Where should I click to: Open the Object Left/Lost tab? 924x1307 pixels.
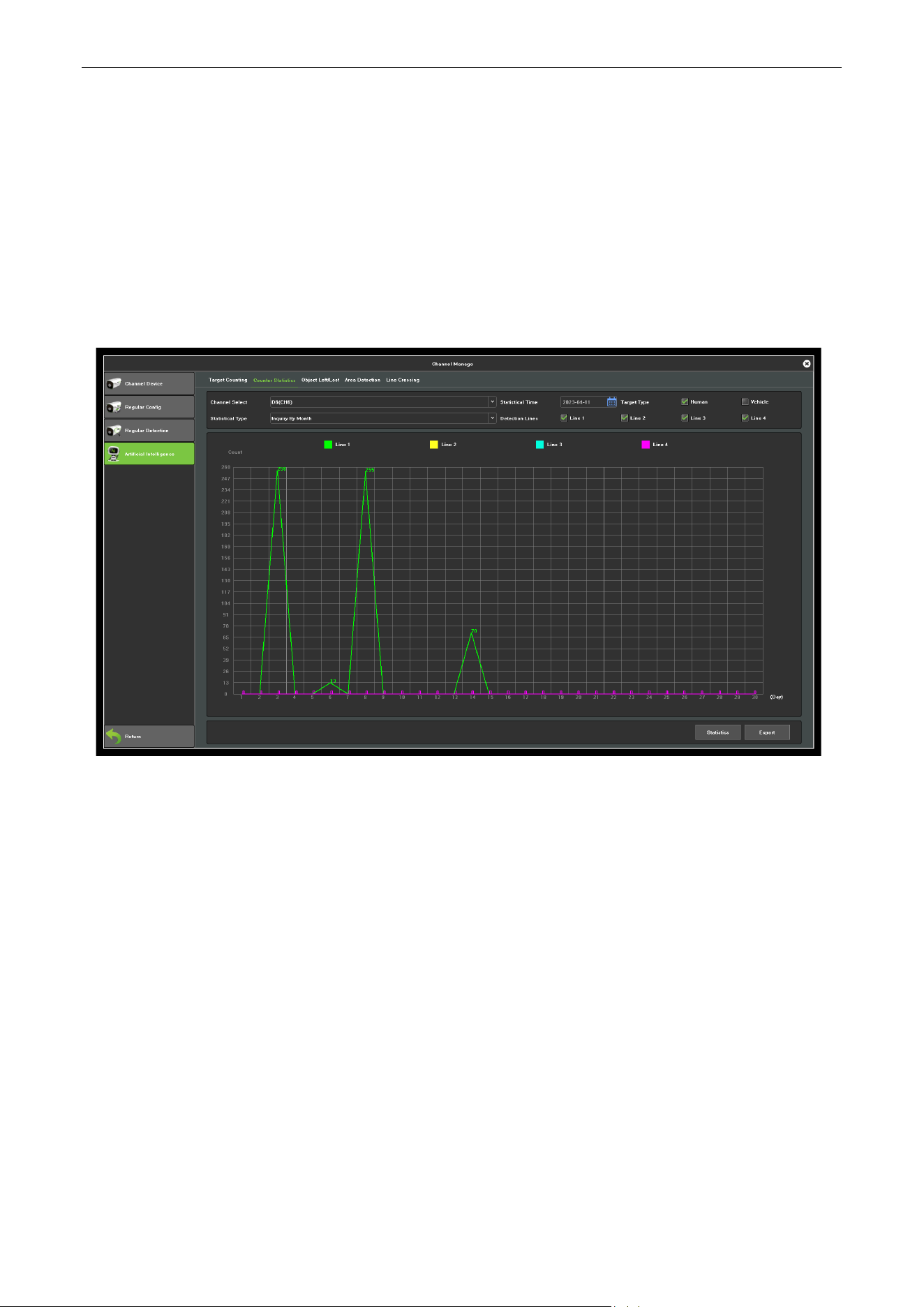[320, 380]
